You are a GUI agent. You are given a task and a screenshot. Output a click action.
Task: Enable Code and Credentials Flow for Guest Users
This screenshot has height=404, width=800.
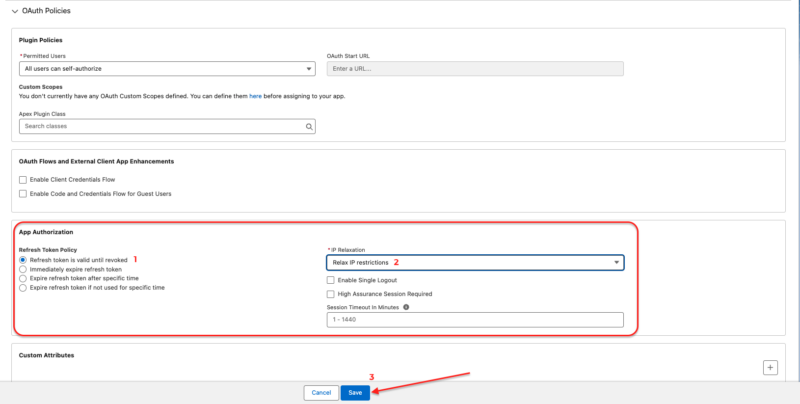click(22, 194)
